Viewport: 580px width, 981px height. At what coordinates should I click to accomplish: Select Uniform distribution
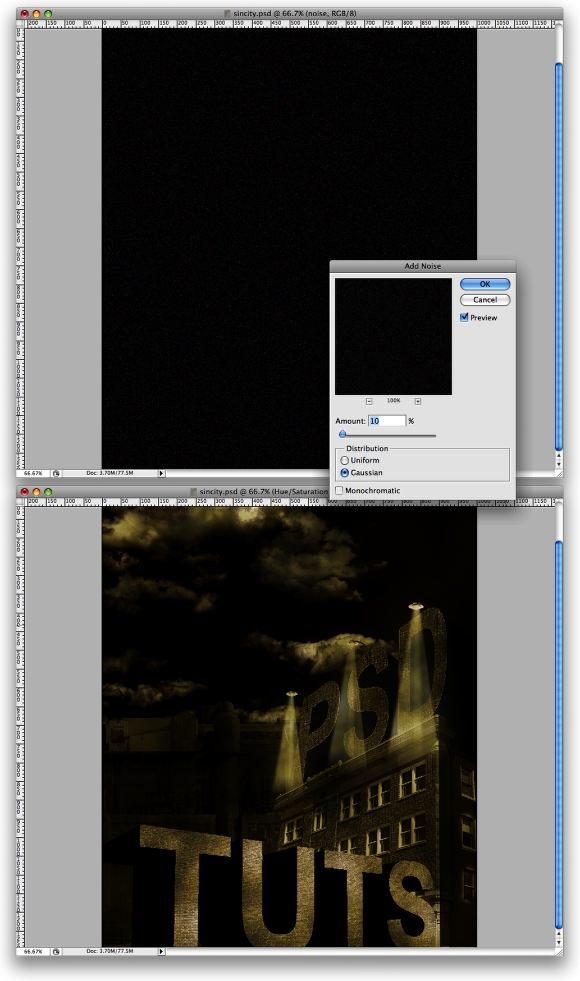coord(344,460)
